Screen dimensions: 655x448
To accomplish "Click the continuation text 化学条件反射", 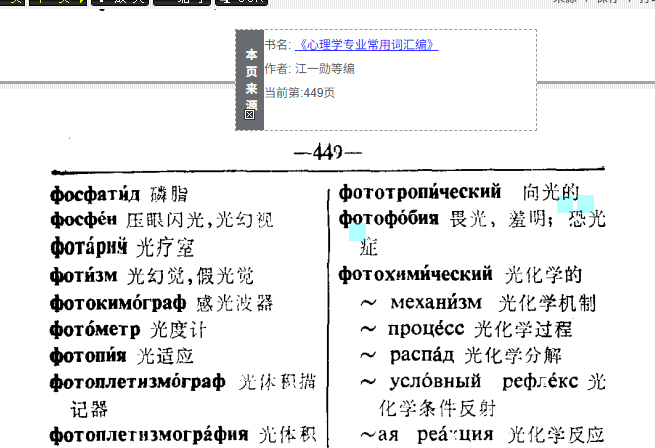I will (x=437, y=408).
